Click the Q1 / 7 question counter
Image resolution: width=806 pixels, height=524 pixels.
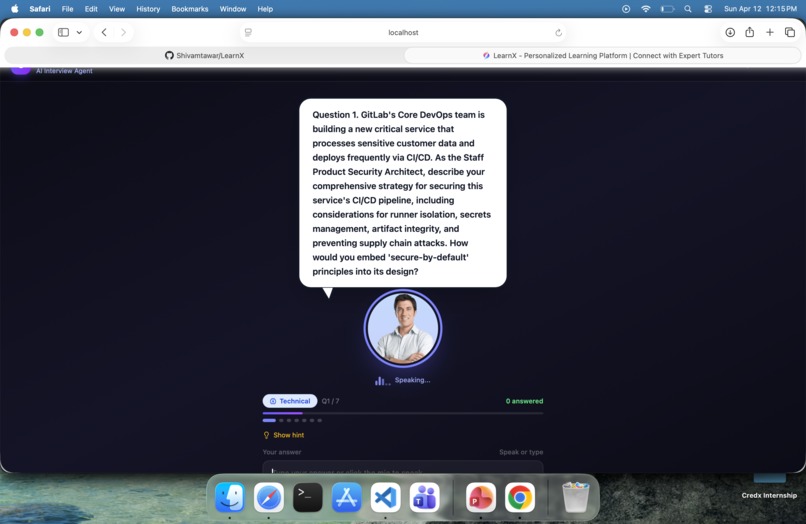pos(331,401)
